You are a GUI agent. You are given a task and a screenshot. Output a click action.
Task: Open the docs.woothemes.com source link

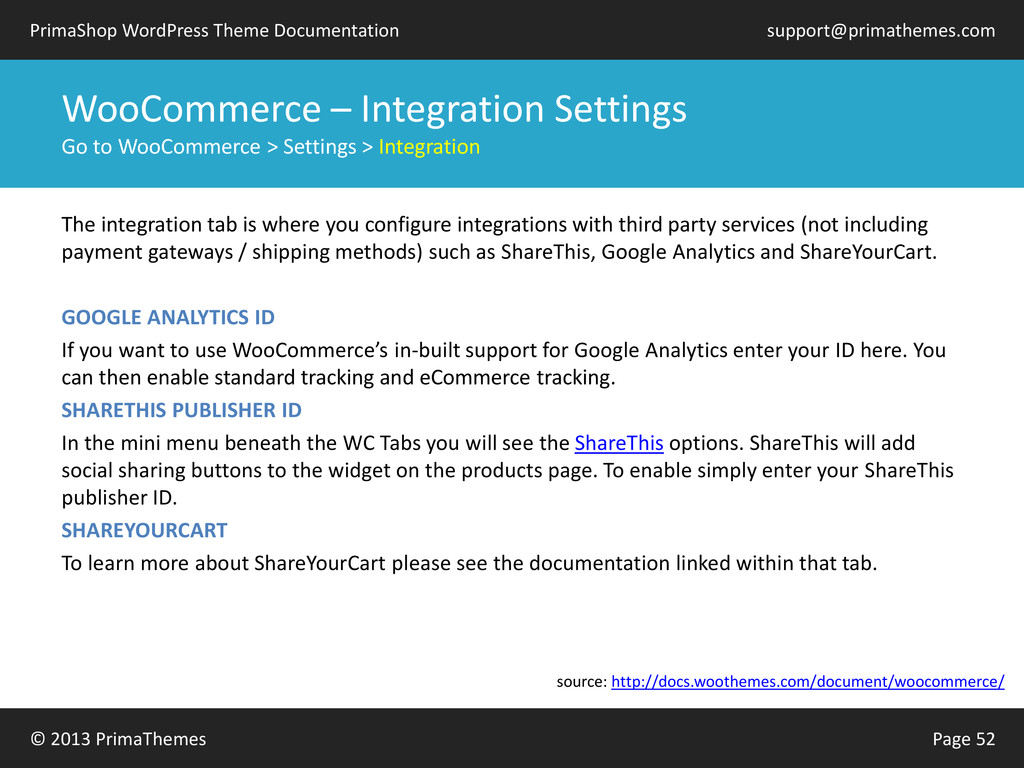coord(808,682)
